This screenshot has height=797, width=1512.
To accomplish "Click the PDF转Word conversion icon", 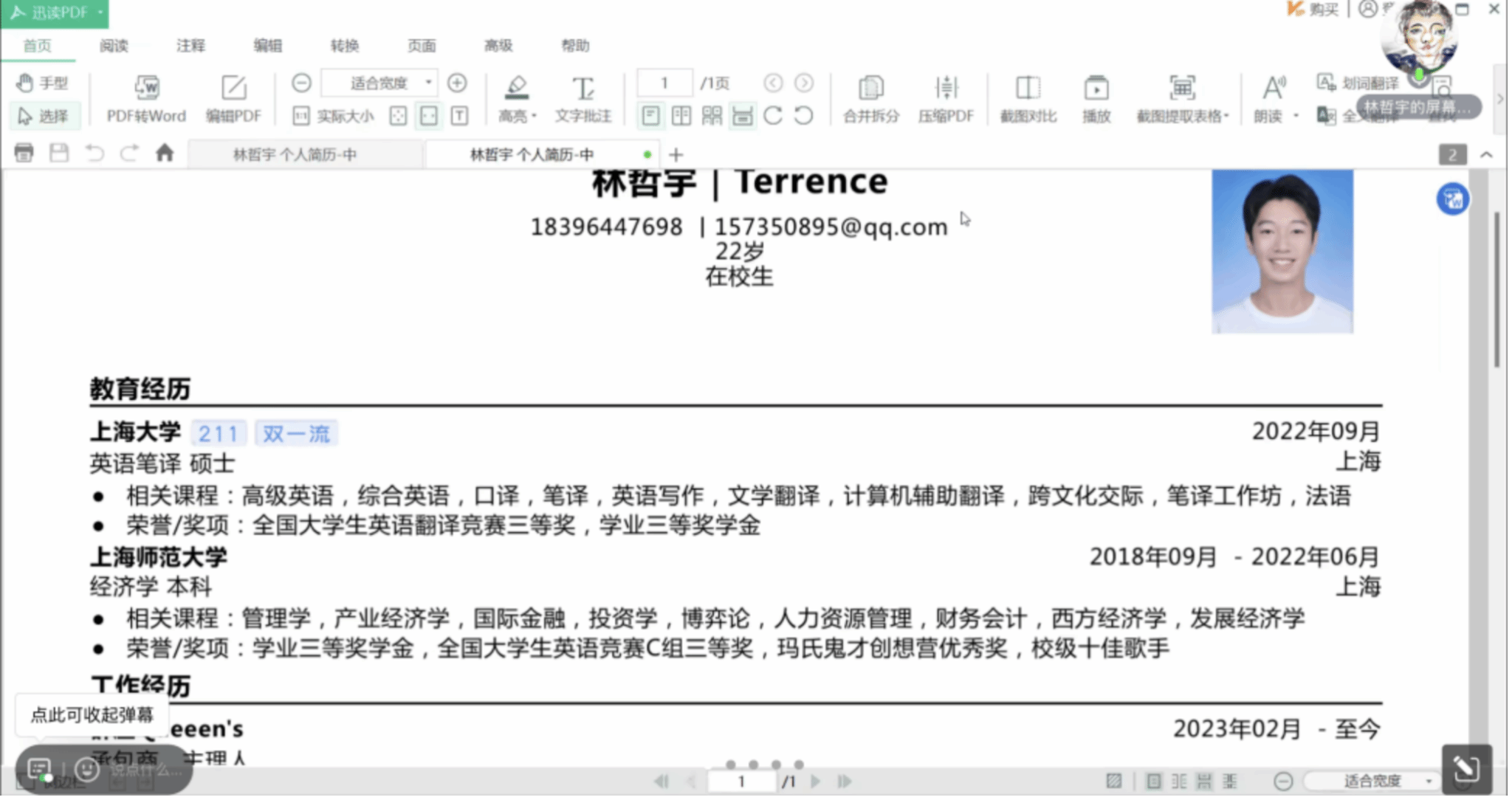I will [x=146, y=89].
